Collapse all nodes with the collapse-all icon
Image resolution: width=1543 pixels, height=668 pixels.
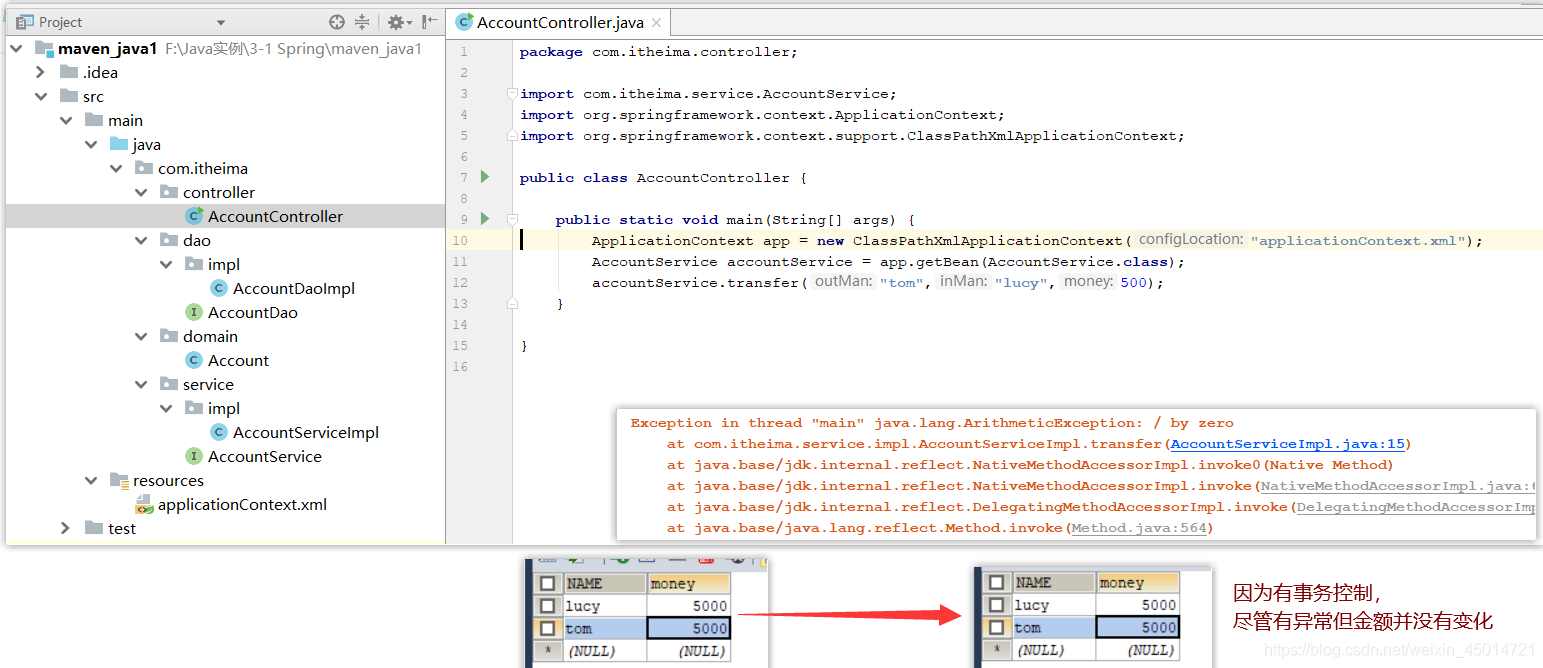(362, 22)
